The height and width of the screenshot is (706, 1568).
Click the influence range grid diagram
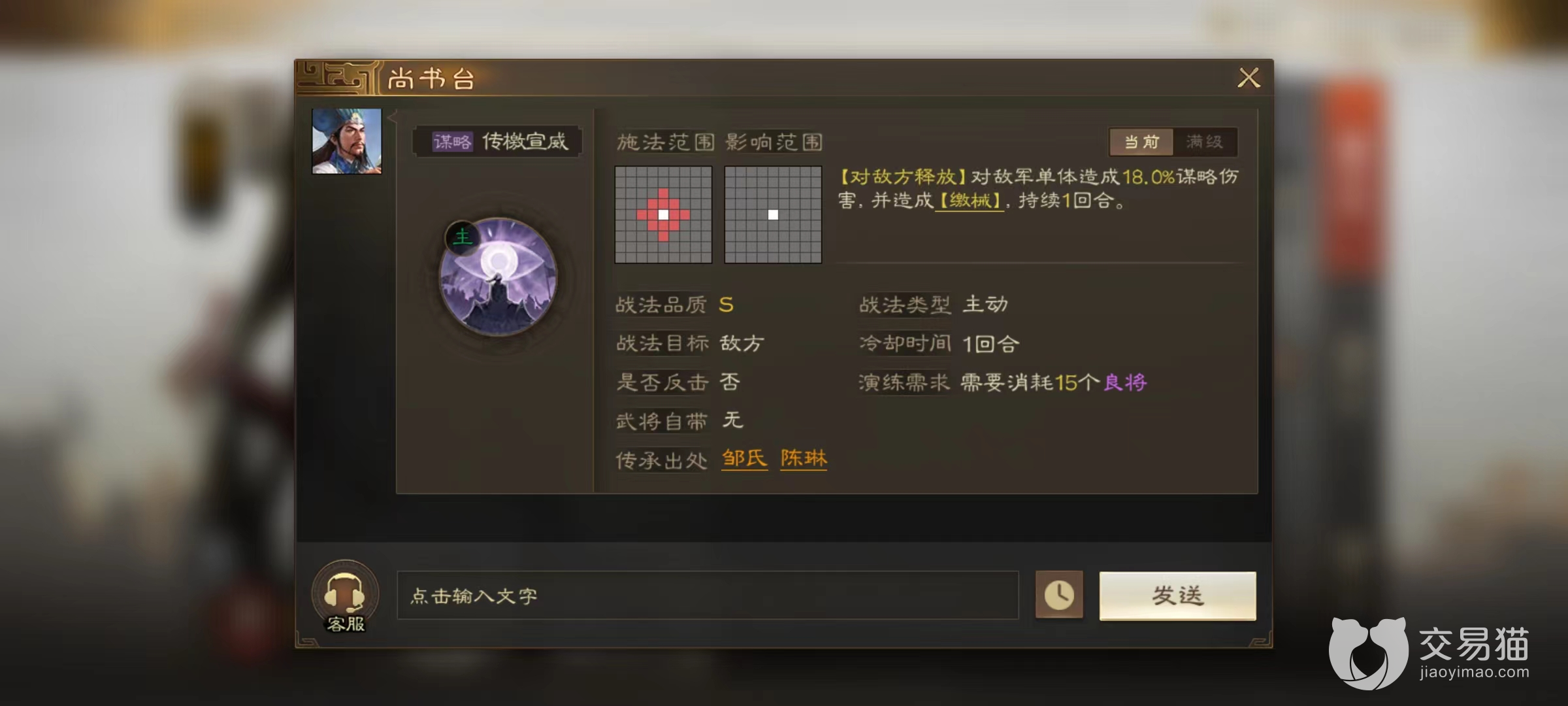(x=773, y=214)
